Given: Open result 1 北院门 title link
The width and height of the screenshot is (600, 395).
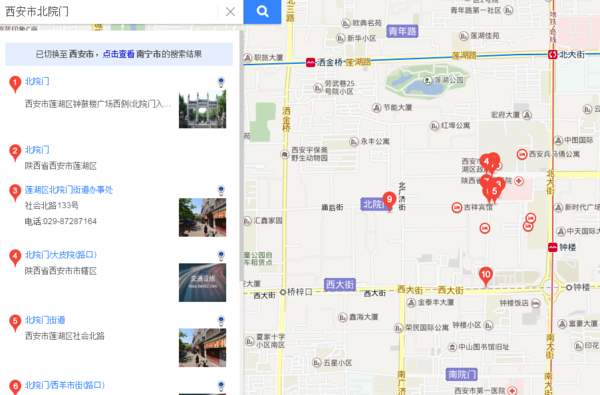Looking at the screenshot, I should (x=37, y=81).
